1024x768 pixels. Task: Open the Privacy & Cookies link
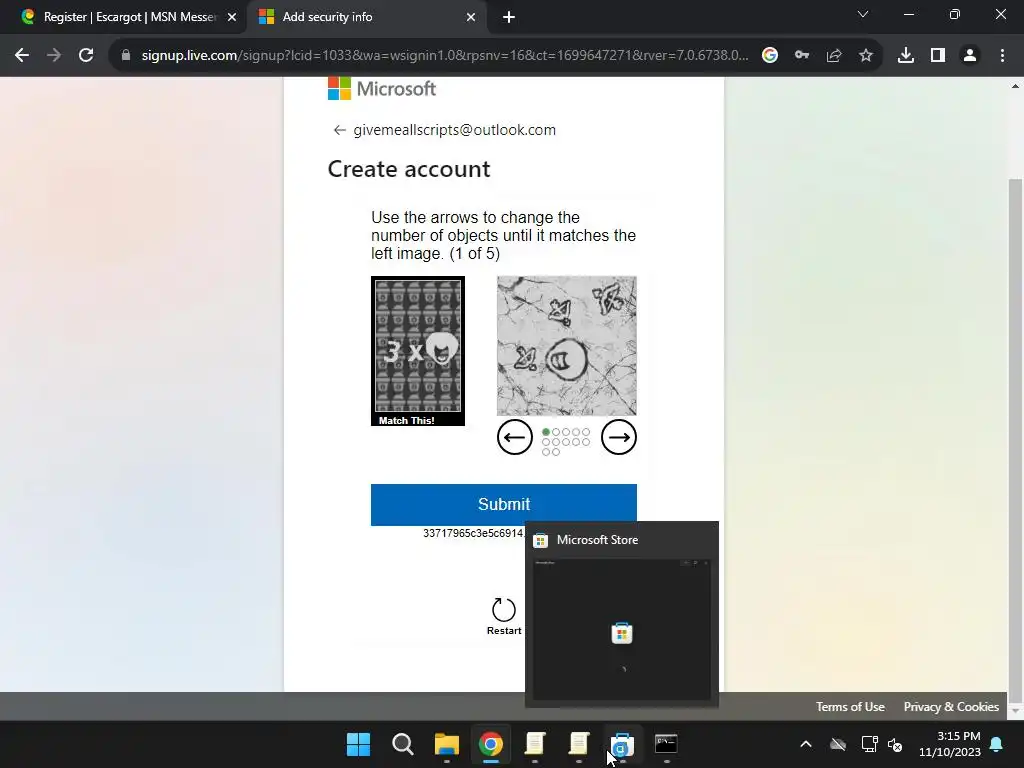click(x=951, y=707)
